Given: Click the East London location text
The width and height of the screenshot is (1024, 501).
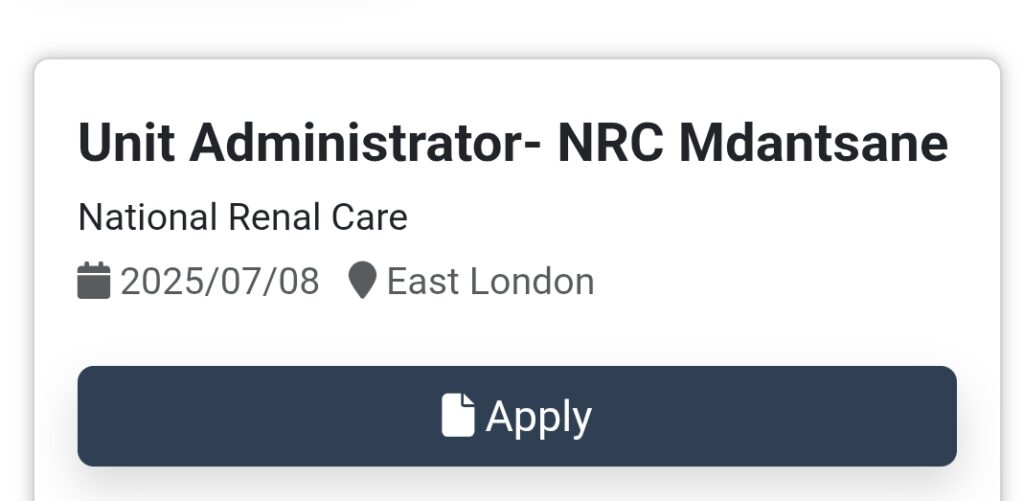Looking at the screenshot, I should 490,282.
